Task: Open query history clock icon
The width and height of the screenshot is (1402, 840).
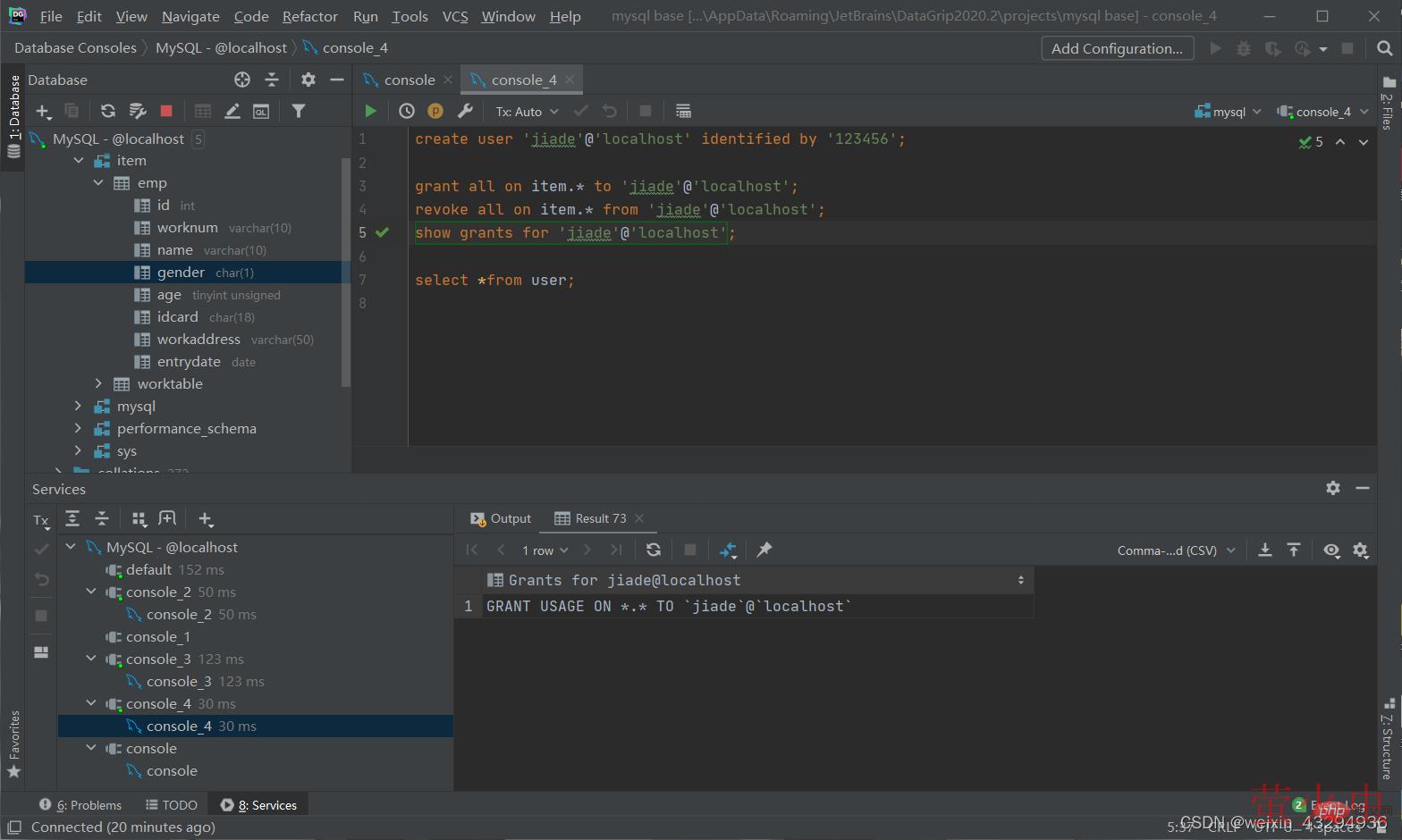Action: pyautogui.click(x=407, y=111)
